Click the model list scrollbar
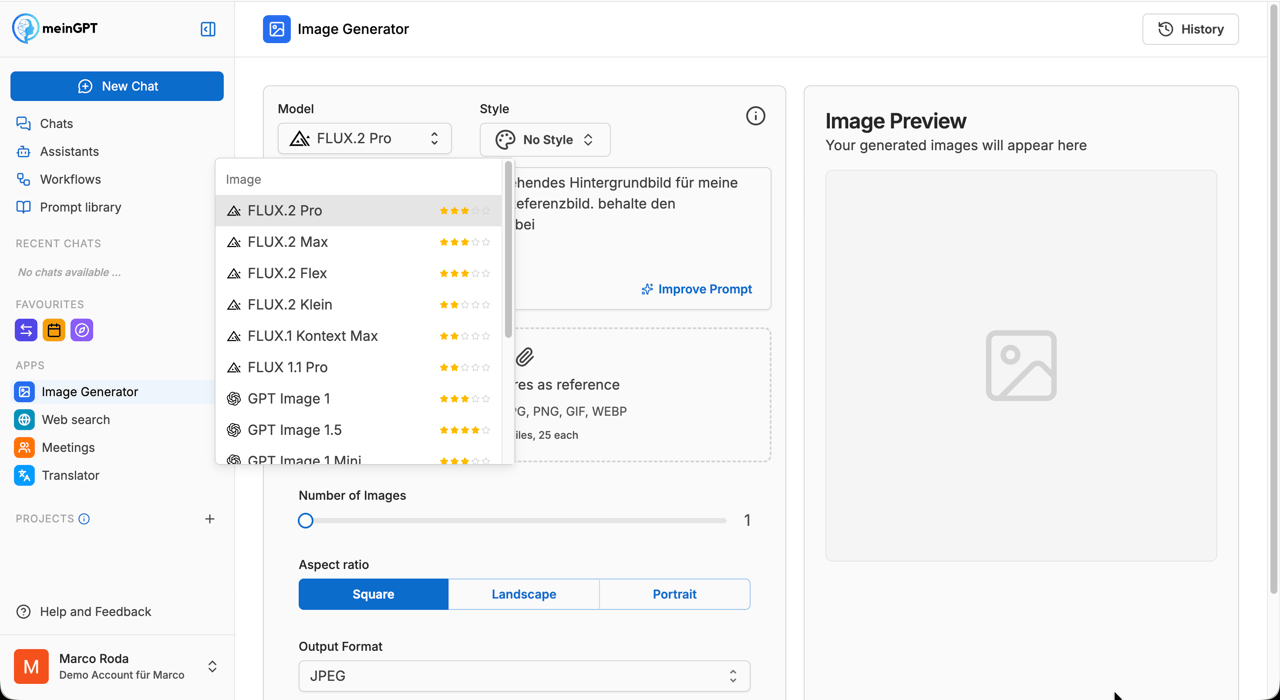 (x=508, y=250)
